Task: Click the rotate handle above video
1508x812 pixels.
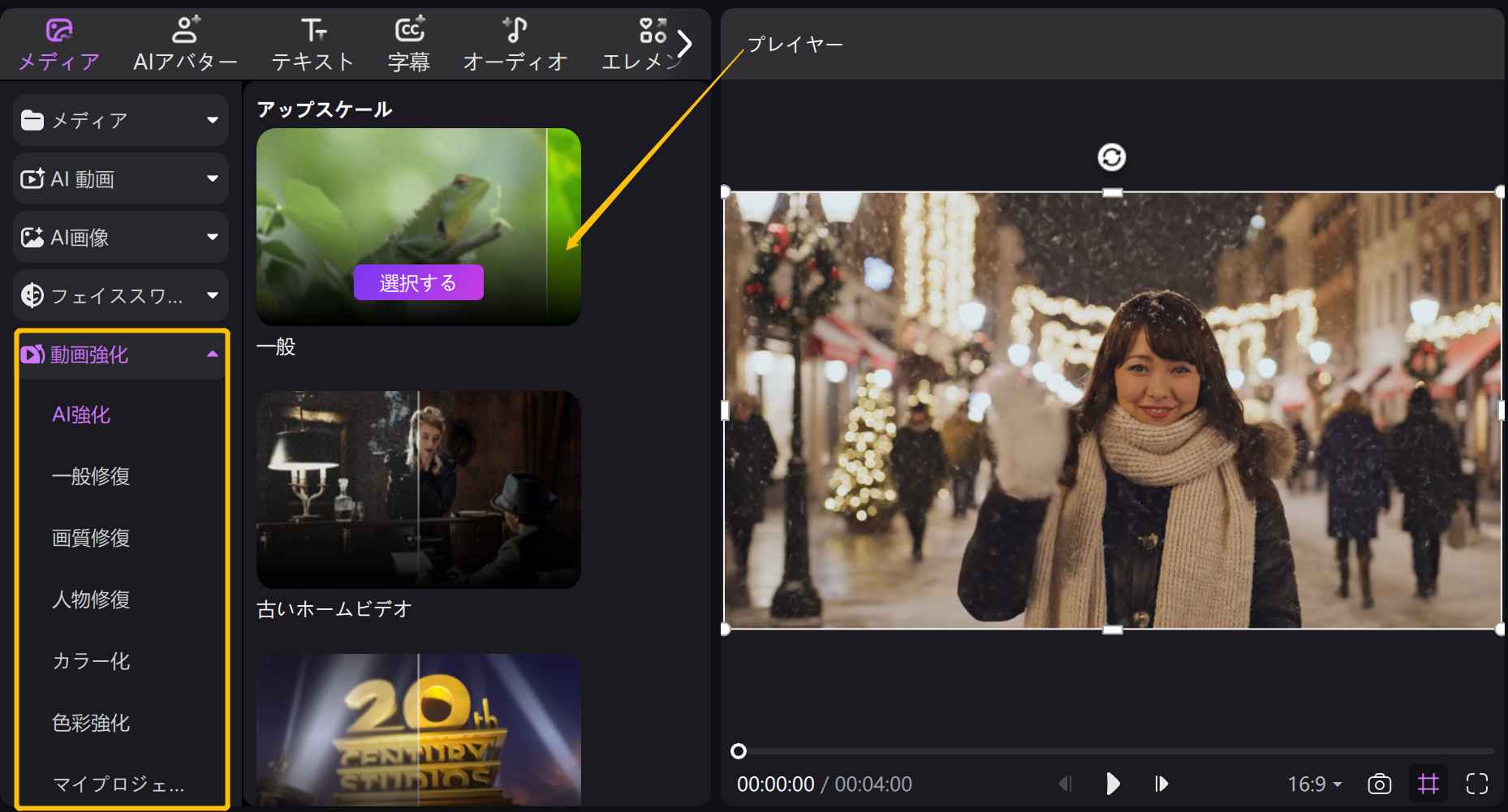Action: point(1111,157)
